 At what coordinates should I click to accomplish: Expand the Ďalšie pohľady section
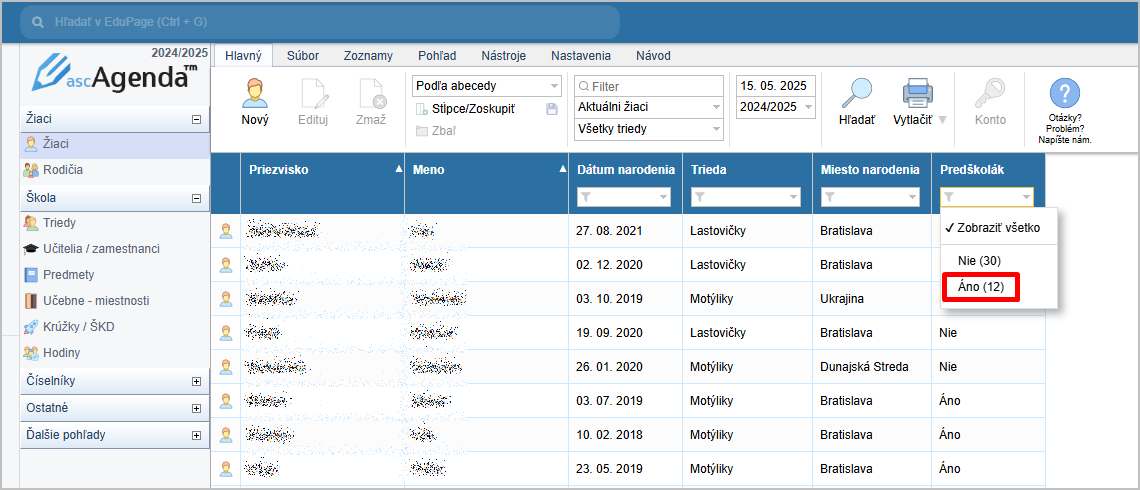click(196, 435)
